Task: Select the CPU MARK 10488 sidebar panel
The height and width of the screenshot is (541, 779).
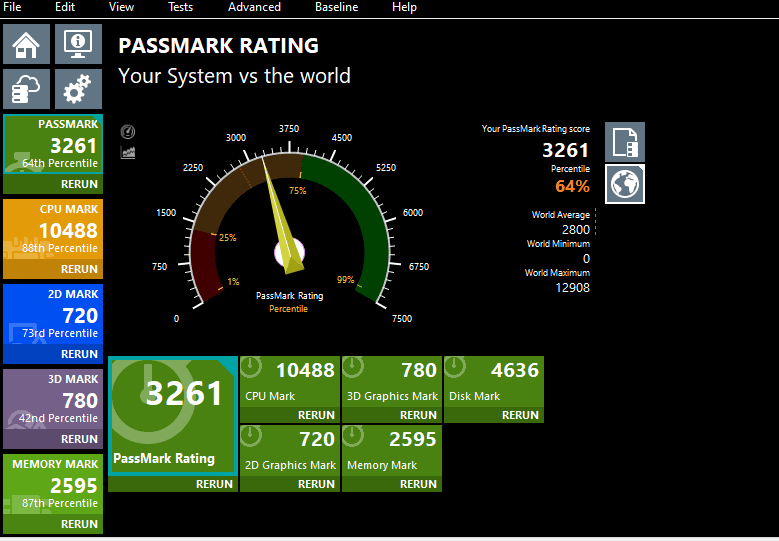Action: [53, 229]
